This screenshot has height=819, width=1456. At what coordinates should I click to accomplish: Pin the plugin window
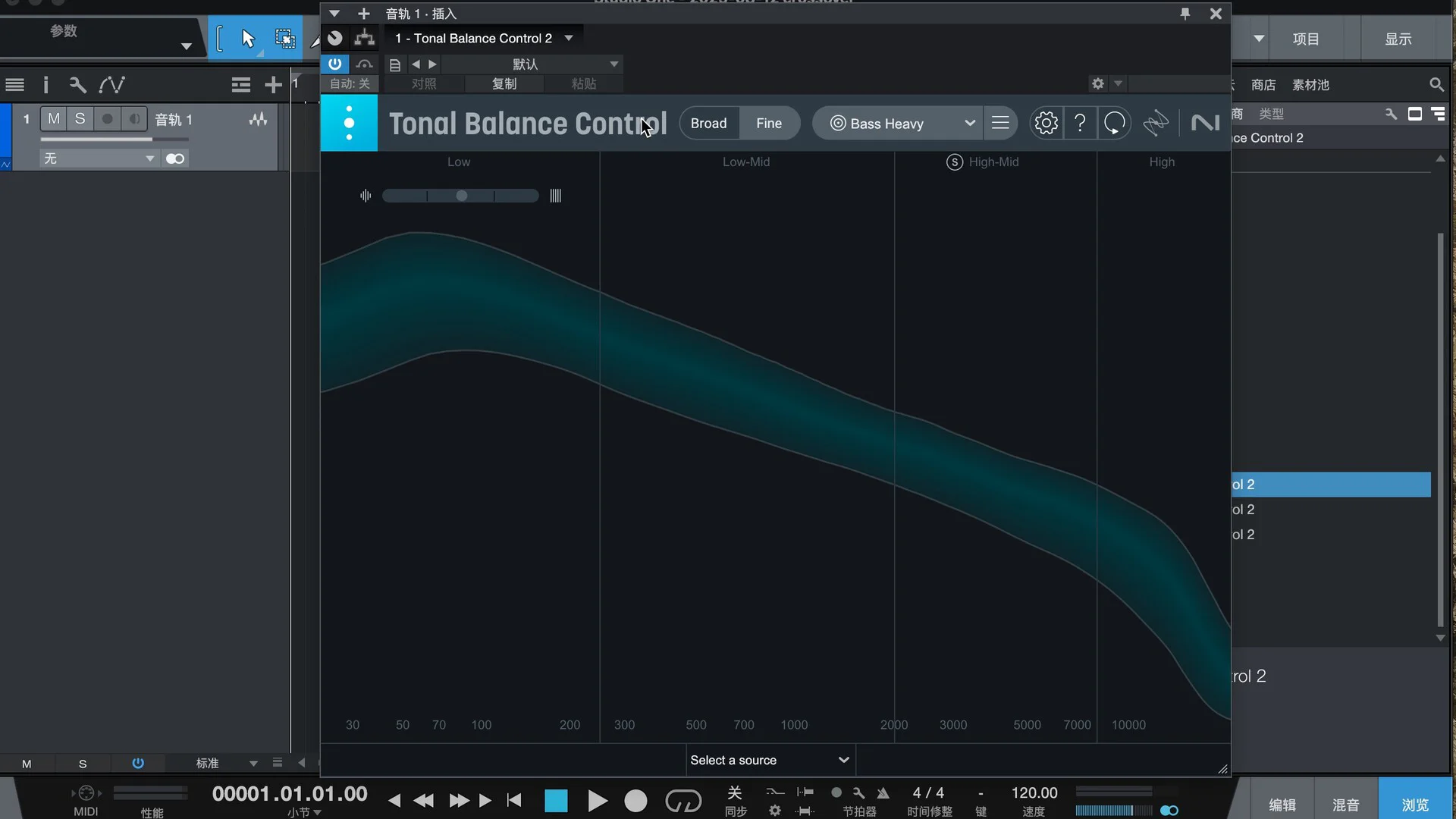tap(1185, 14)
